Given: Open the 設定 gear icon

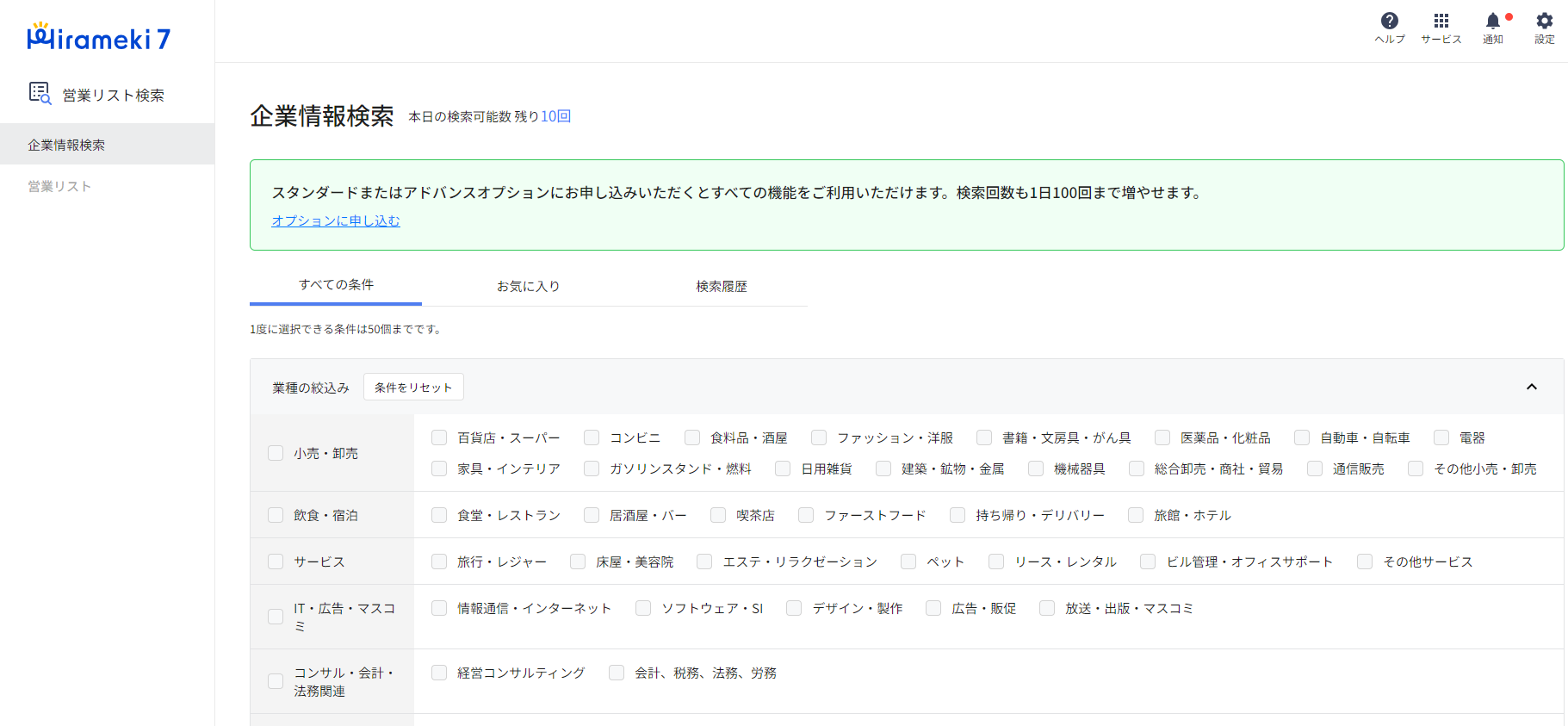Looking at the screenshot, I should click(1544, 22).
